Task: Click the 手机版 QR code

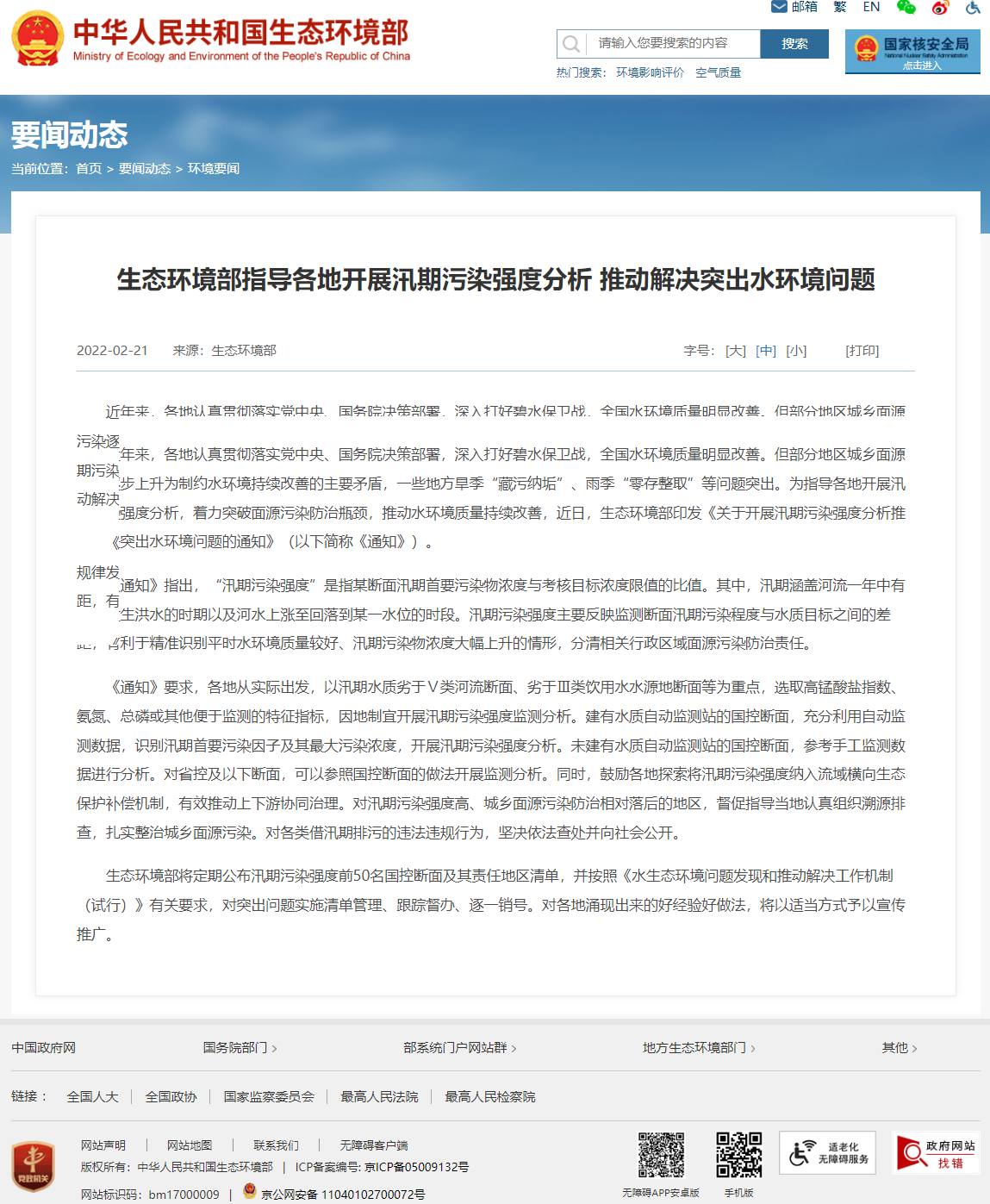Action: [x=739, y=1155]
